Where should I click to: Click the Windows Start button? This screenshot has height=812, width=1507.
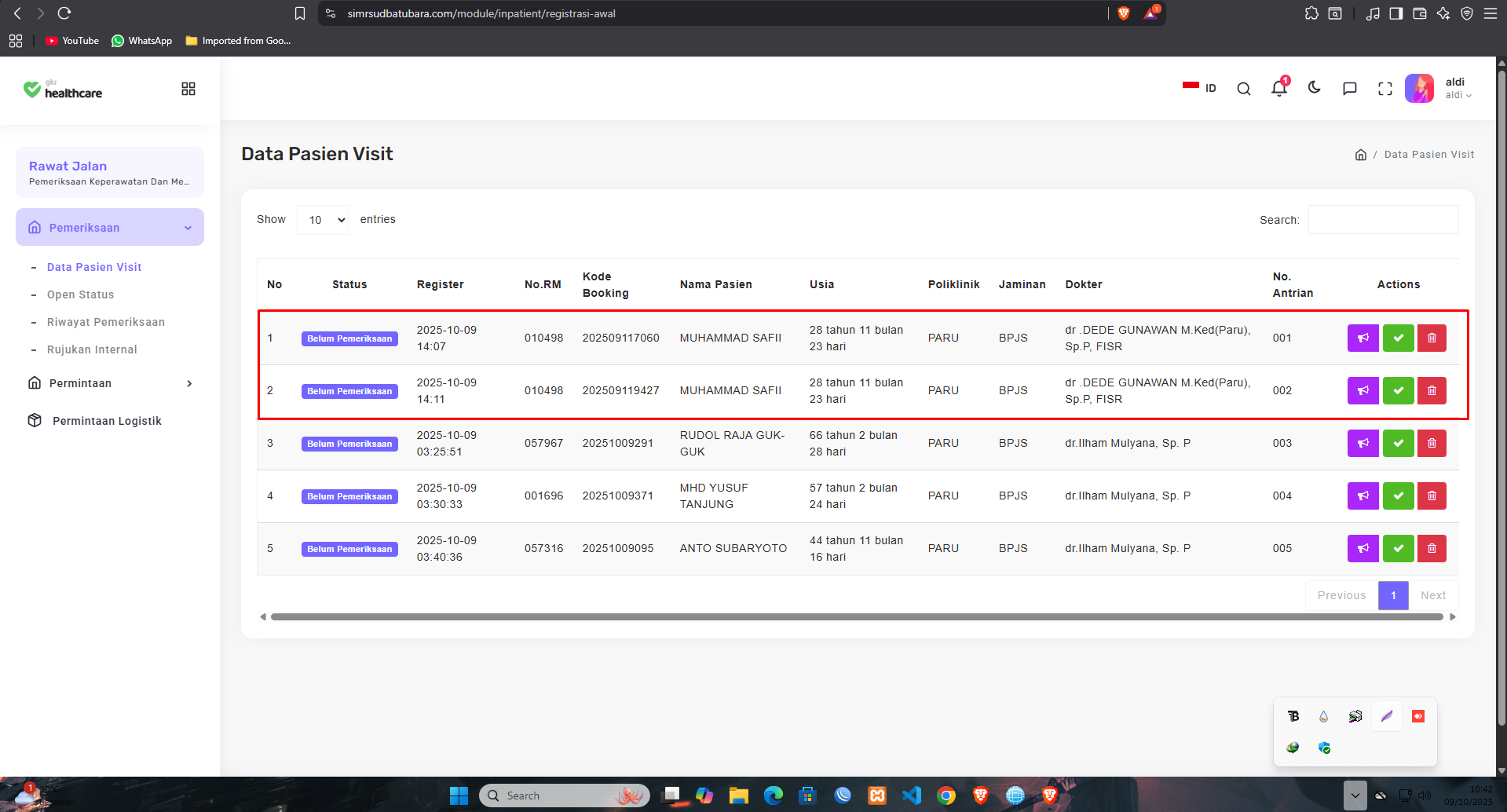[459, 796]
